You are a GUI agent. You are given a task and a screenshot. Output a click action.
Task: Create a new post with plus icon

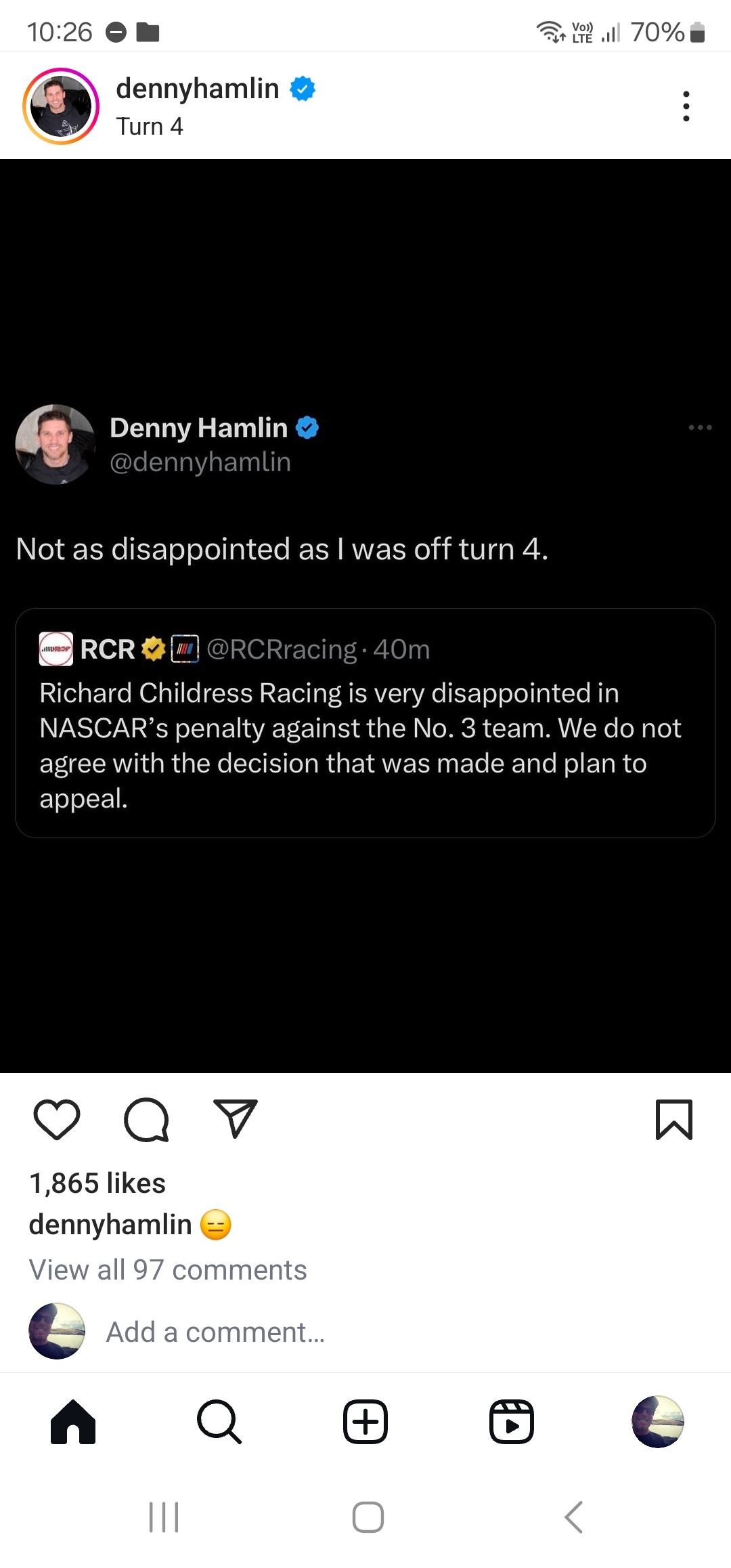tap(365, 1422)
